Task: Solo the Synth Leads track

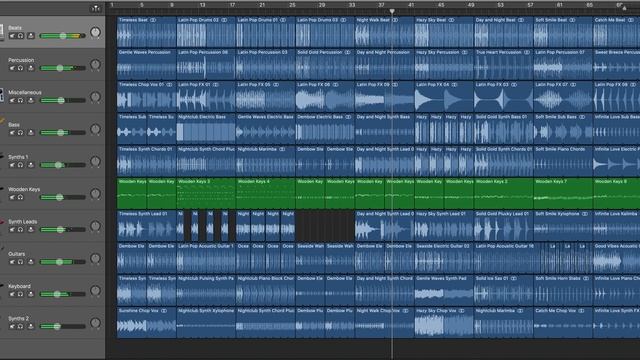Action: coord(20,229)
